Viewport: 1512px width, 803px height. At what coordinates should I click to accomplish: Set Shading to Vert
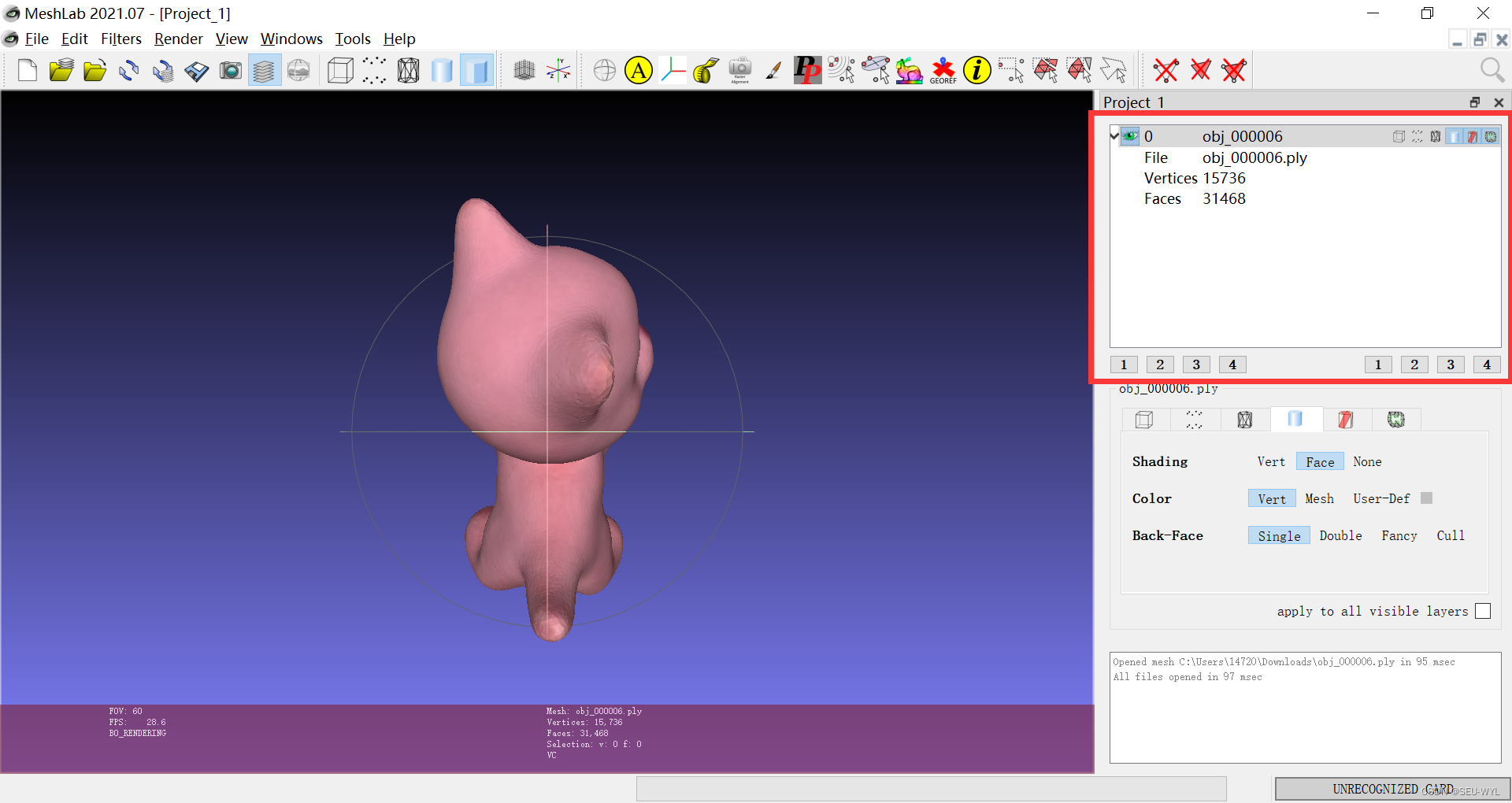(1270, 462)
